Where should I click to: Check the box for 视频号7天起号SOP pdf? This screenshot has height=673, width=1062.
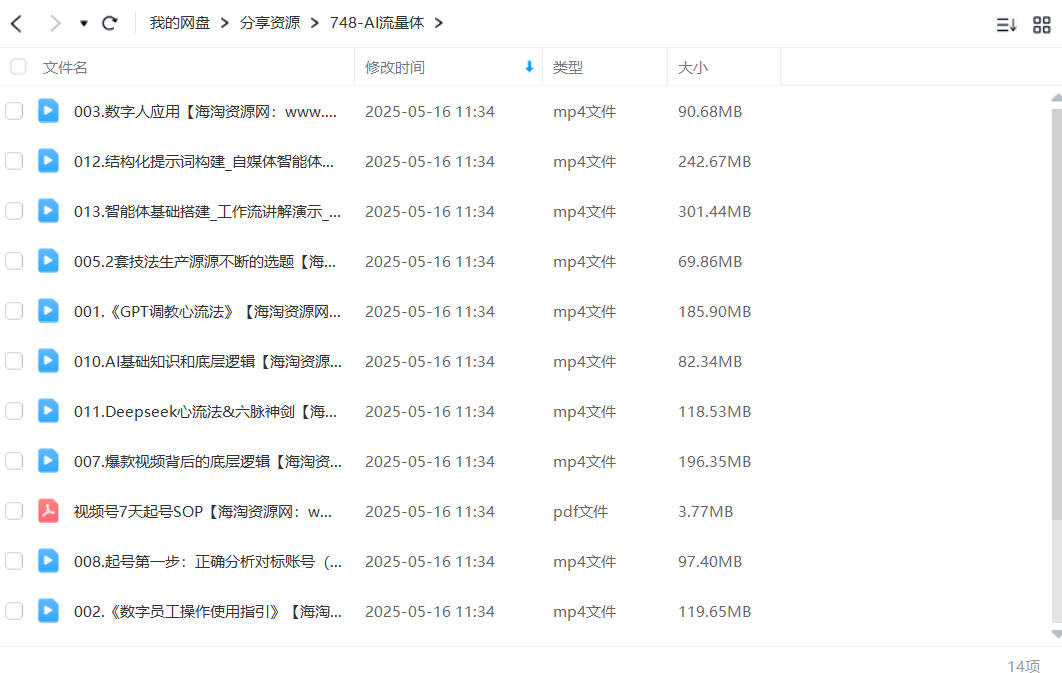[14, 511]
